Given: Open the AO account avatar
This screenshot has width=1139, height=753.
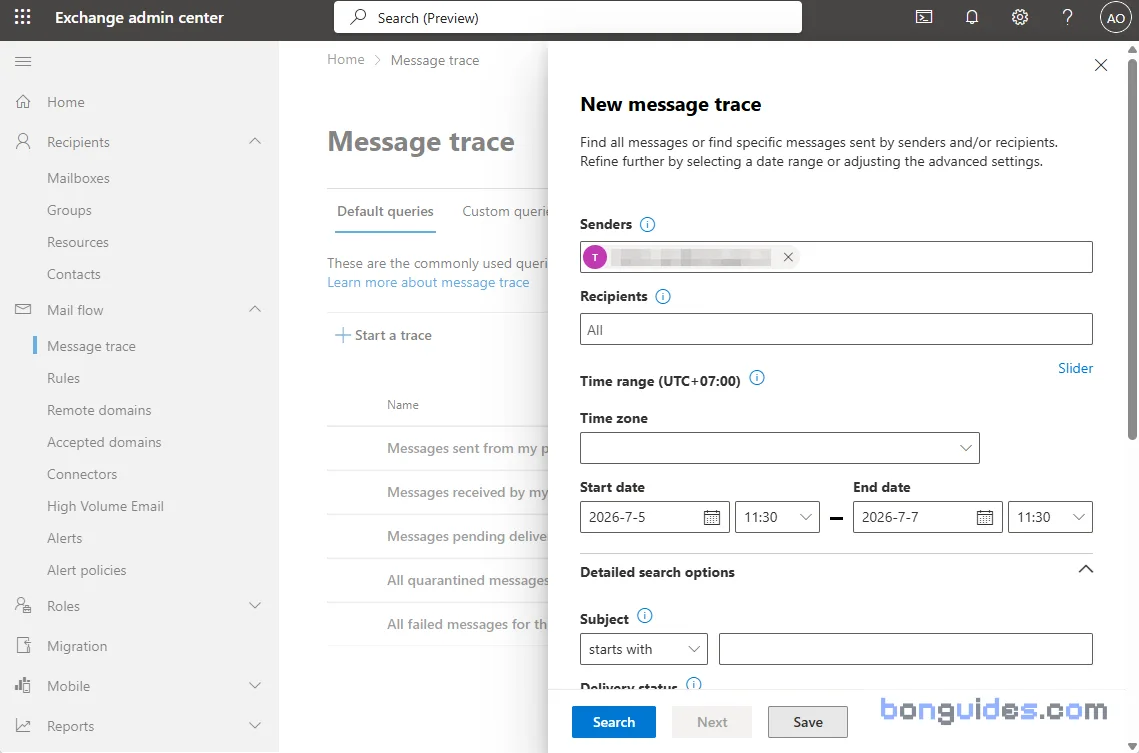Looking at the screenshot, I should [1116, 18].
